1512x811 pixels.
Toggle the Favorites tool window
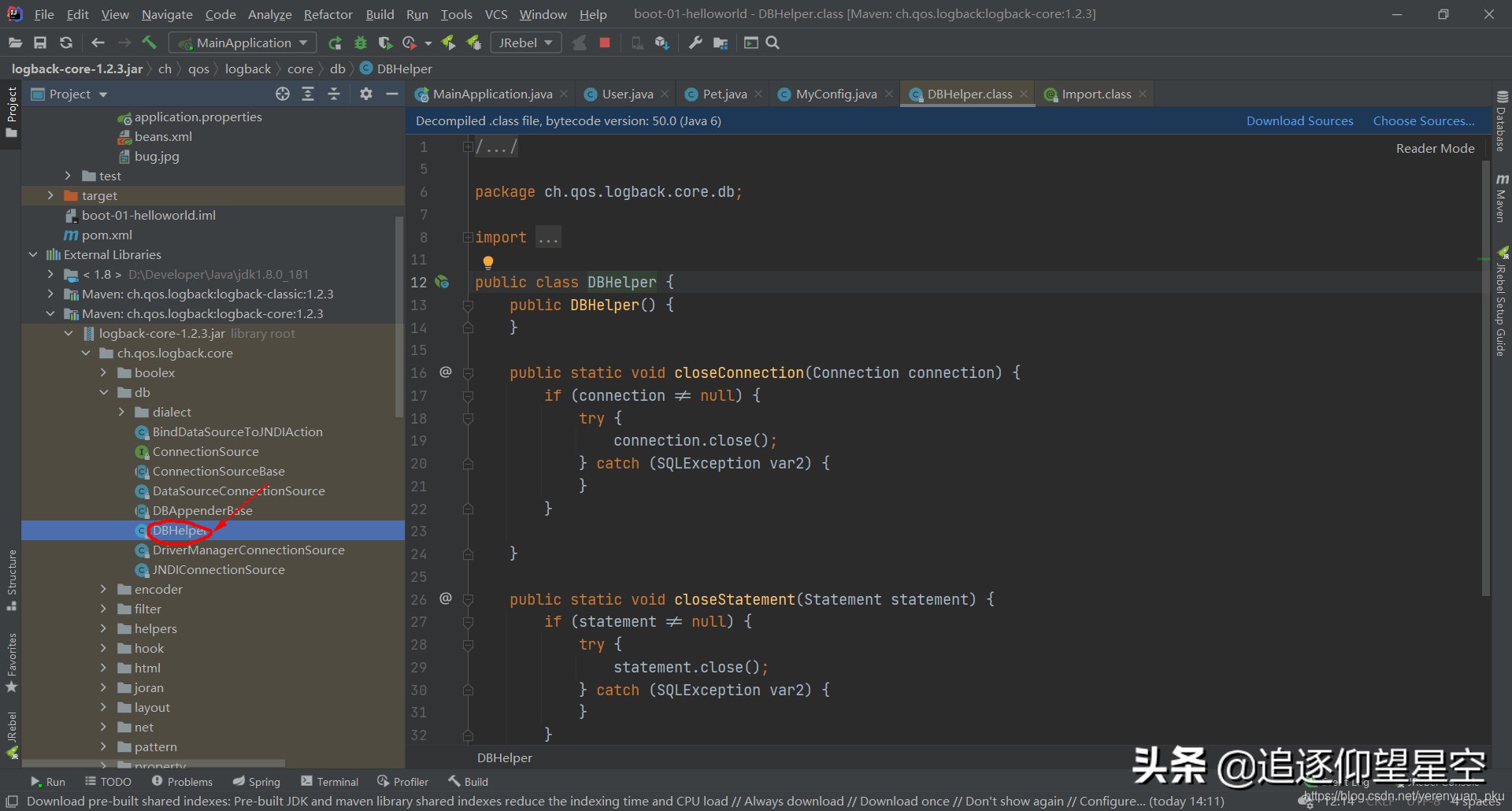11,663
